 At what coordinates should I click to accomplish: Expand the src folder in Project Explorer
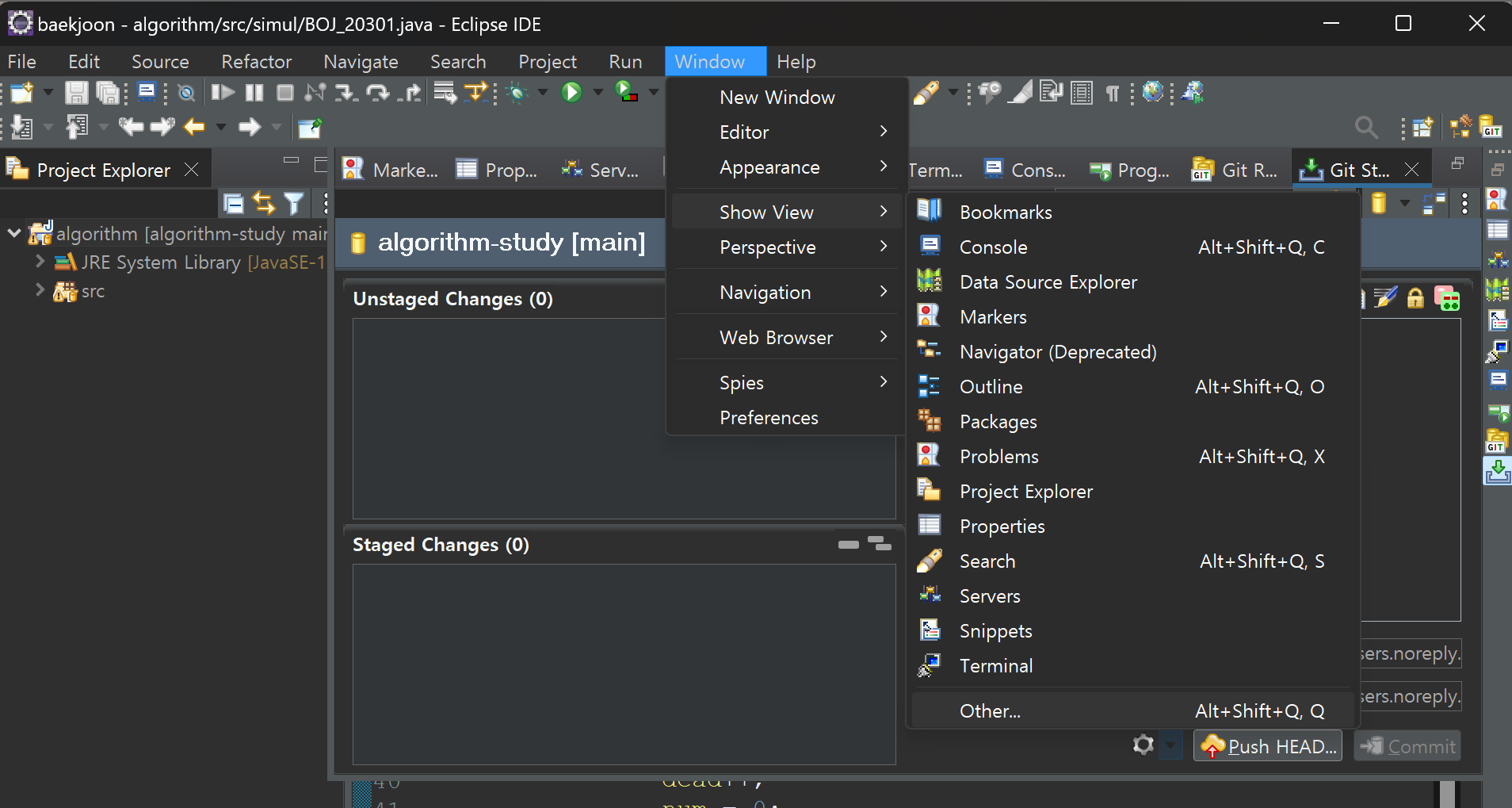(39, 291)
